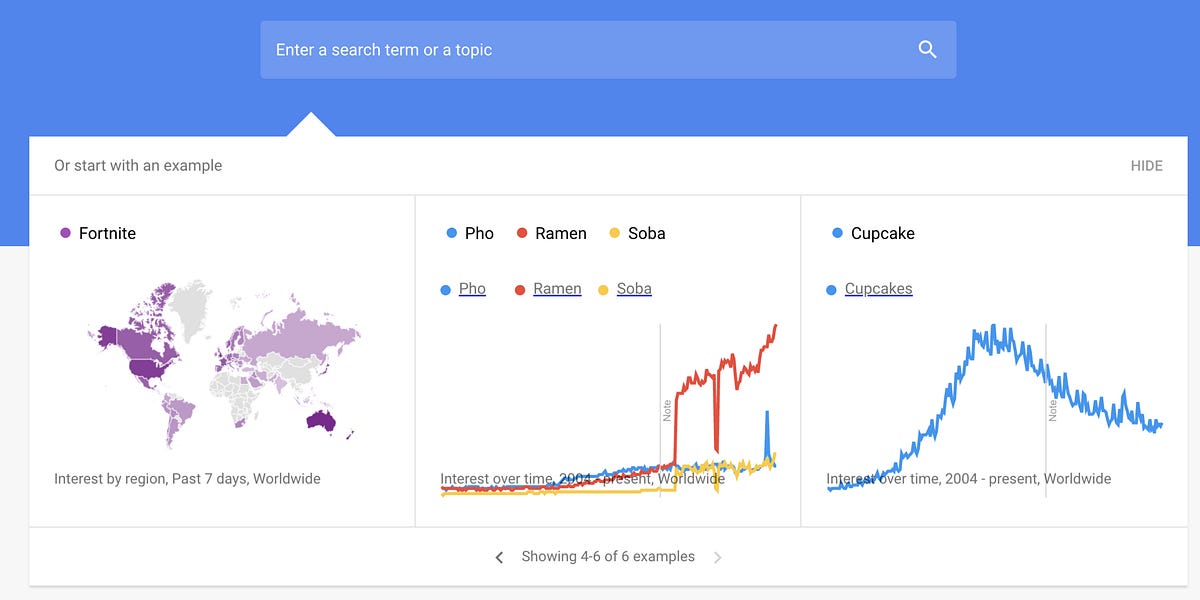The image size is (1200, 600).
Task: Open the underlined Cupcakes link
Action: (x=878, y=288)
